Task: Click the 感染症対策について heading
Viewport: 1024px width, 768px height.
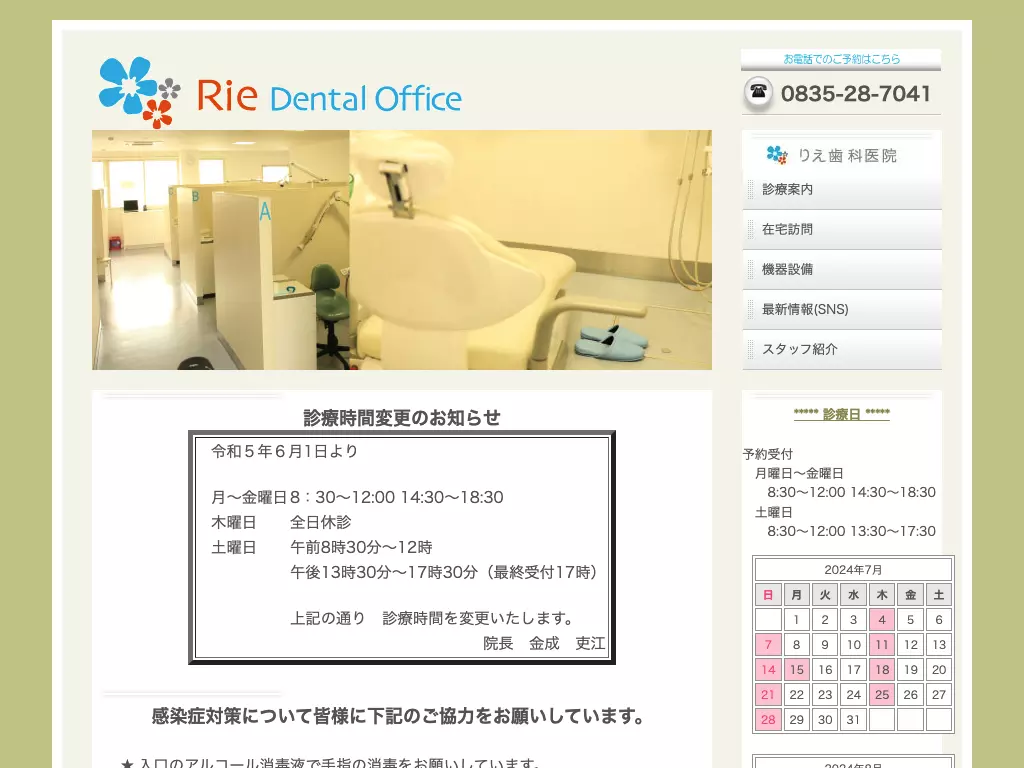Action: pyautogui.click(x=398, y=716)
